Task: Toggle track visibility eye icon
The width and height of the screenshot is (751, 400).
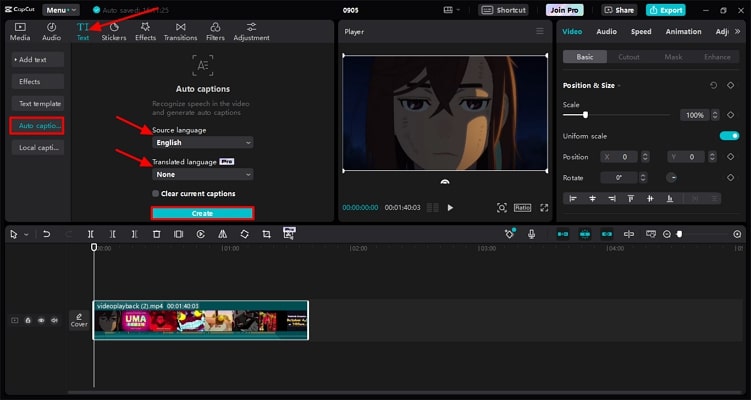Action: tap(41, 320)
